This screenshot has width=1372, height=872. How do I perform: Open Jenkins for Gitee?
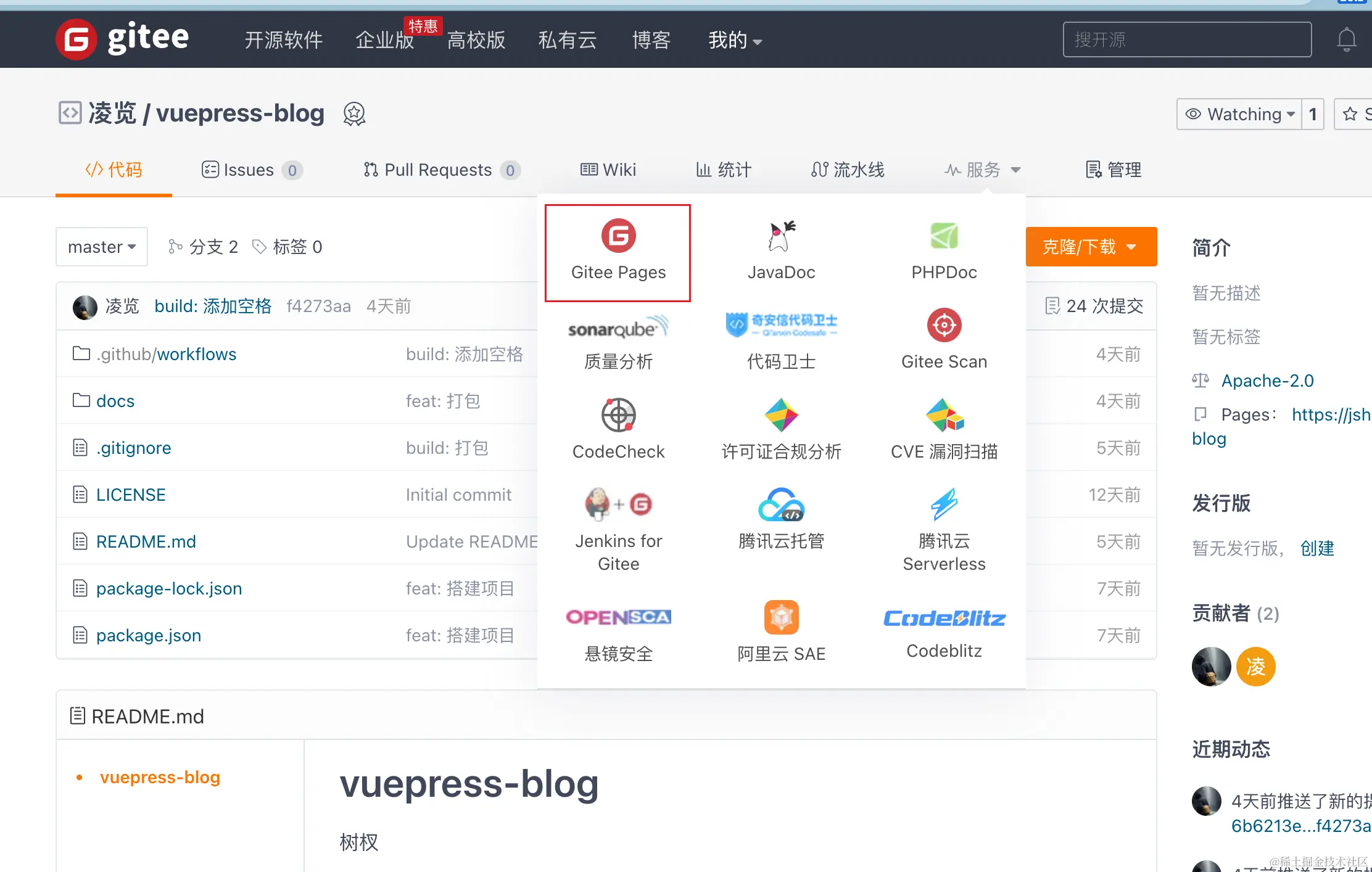coord(618,531)
